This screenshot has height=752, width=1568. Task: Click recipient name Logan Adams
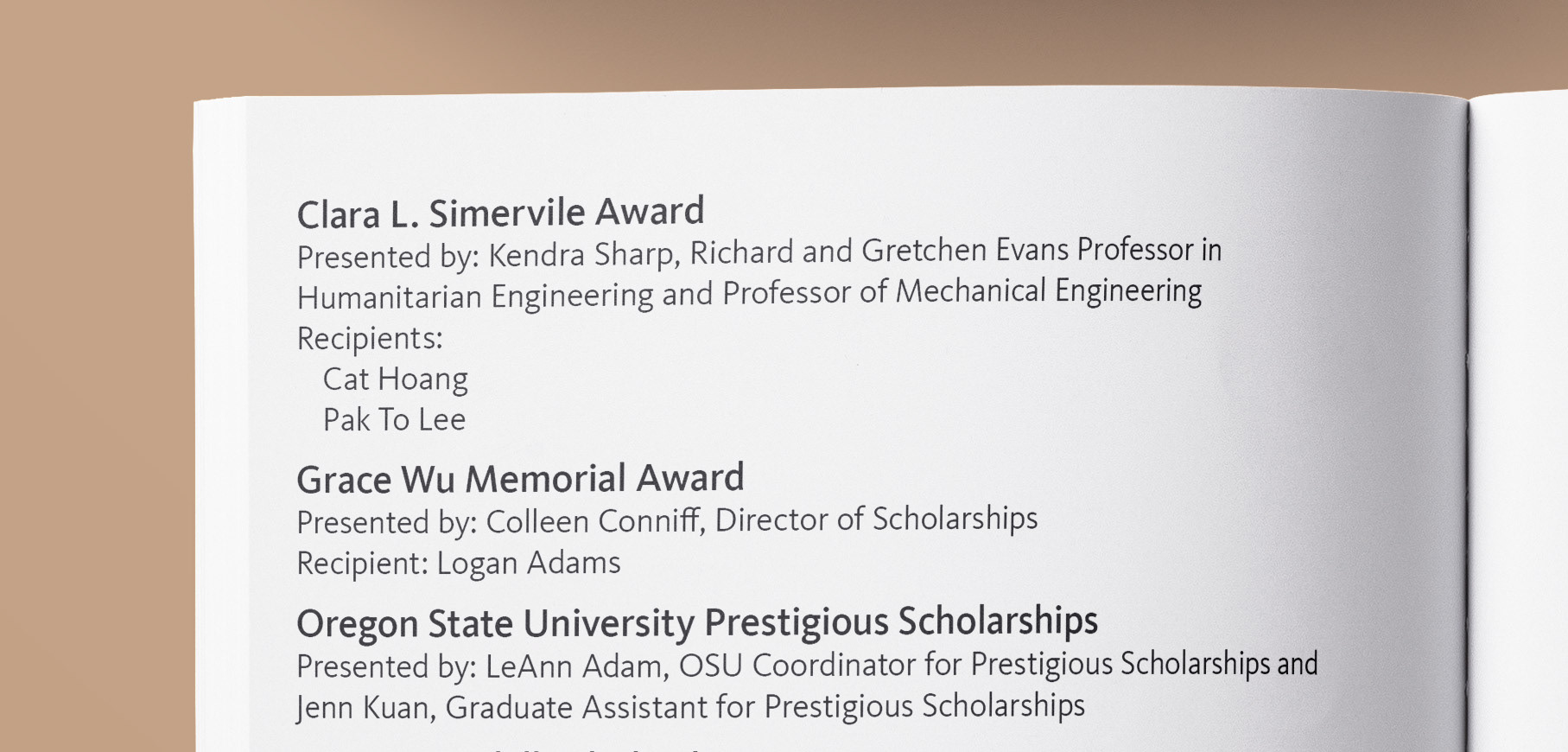tap(529, 564)
